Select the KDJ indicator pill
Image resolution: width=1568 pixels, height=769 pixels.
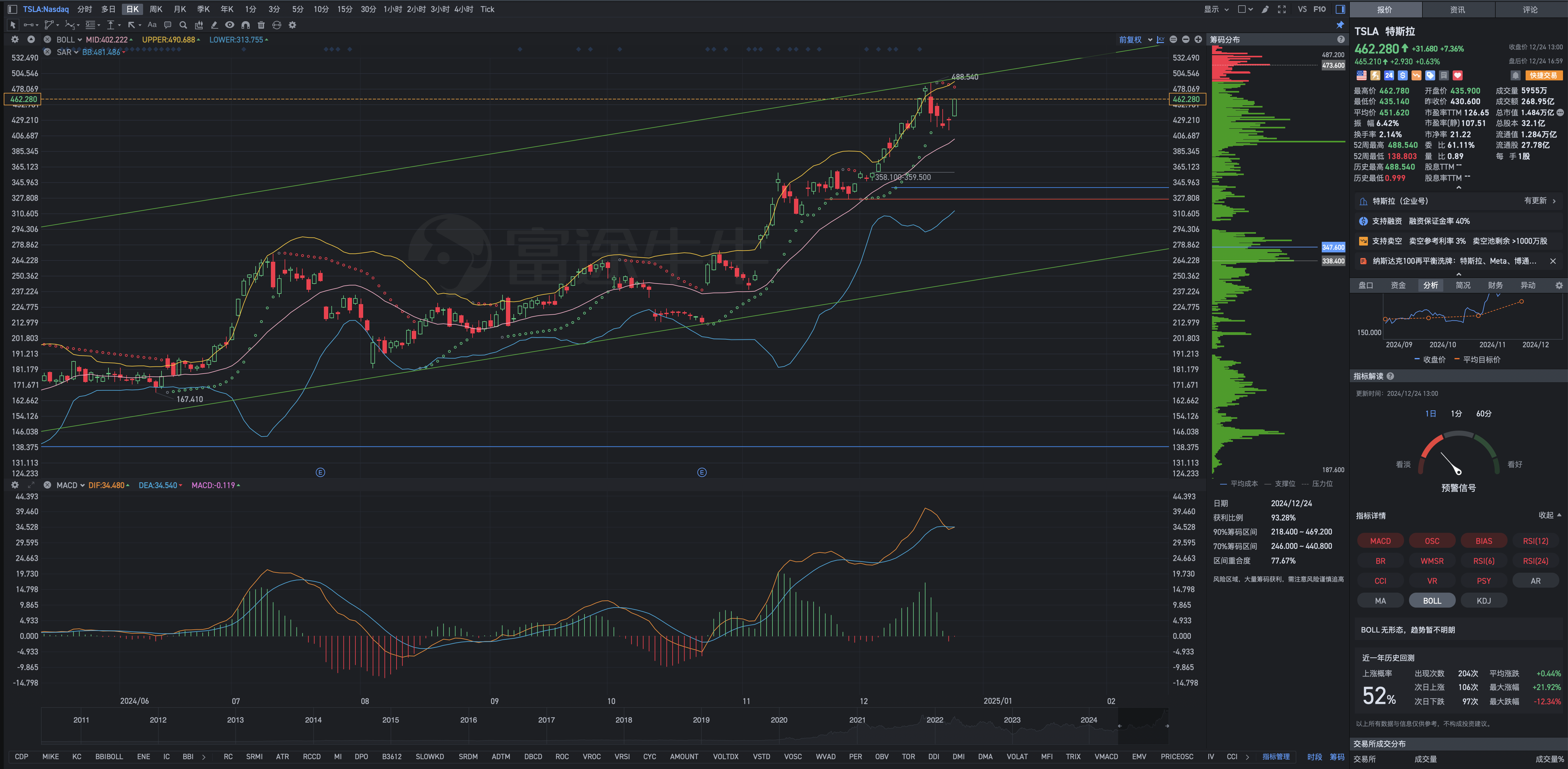coord(1484,600)
